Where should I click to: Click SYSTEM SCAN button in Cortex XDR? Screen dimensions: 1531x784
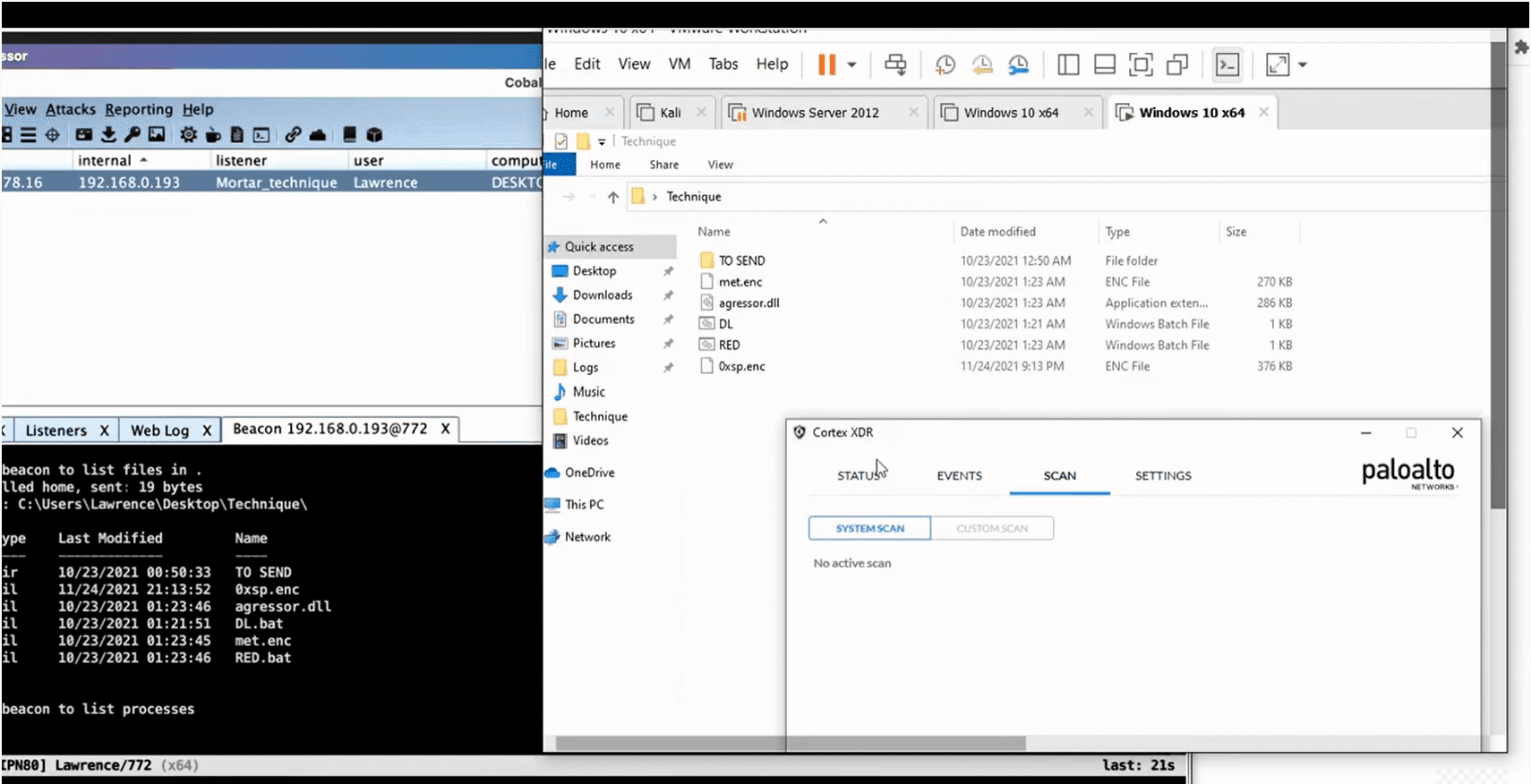tap(869, 528)
